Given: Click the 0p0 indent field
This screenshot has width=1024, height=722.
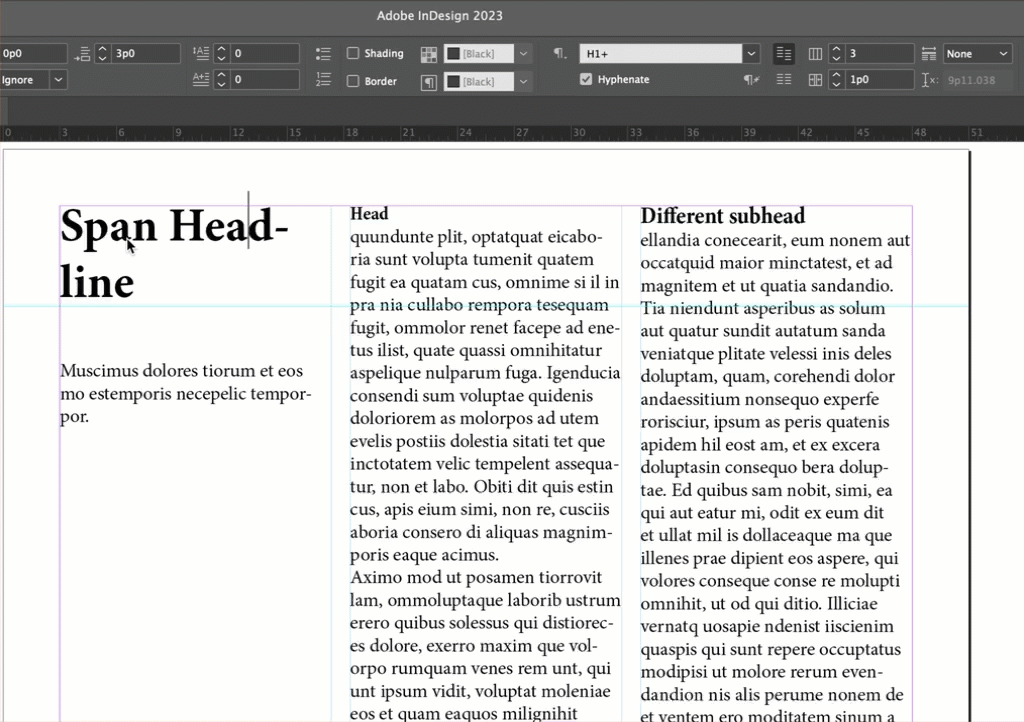Looking at the screenshot, I should click(33, 54).
